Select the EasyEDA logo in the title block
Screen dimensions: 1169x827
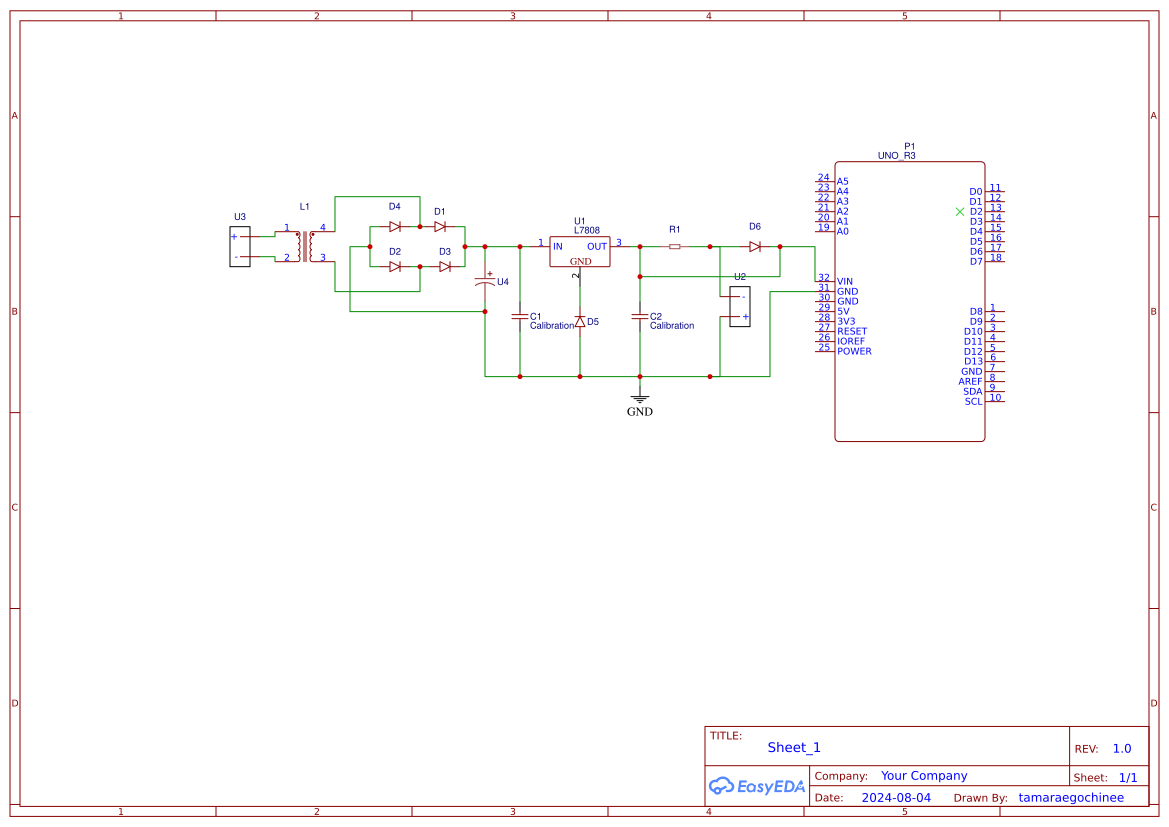click(757, 786)
